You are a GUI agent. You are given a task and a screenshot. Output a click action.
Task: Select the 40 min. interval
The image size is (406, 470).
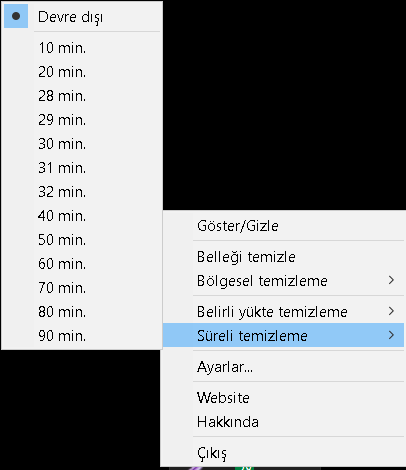coord(82,216)
